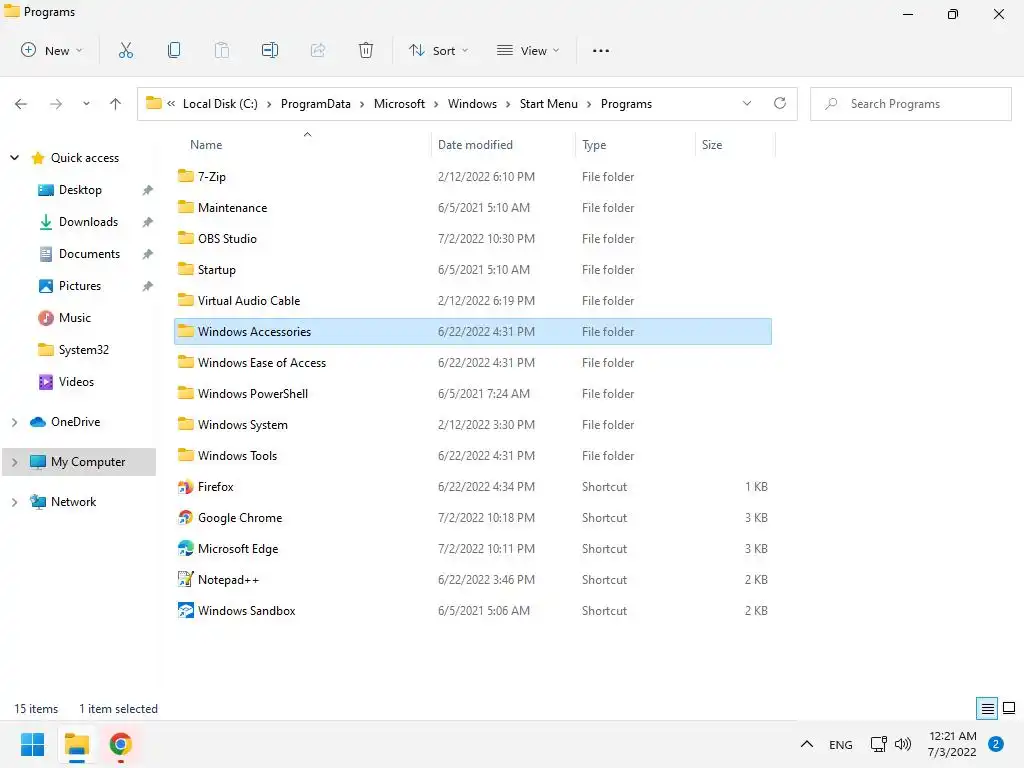The width and height of the screenshot is (1024, 768).
Task: Open the View dropdown menu
Action: coord(528,50)
